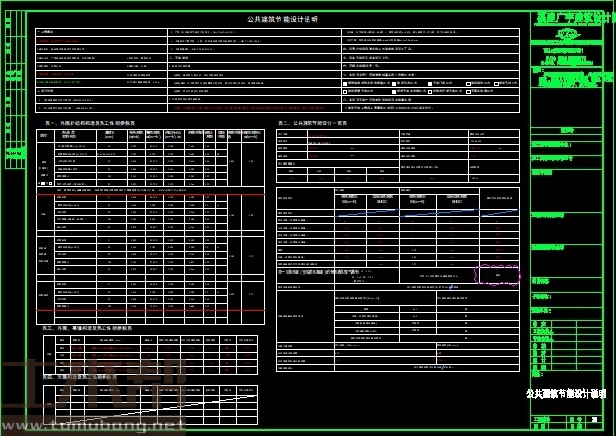
Task: Click the sheet number cell in title block bottom
Action: pos(594,420)
